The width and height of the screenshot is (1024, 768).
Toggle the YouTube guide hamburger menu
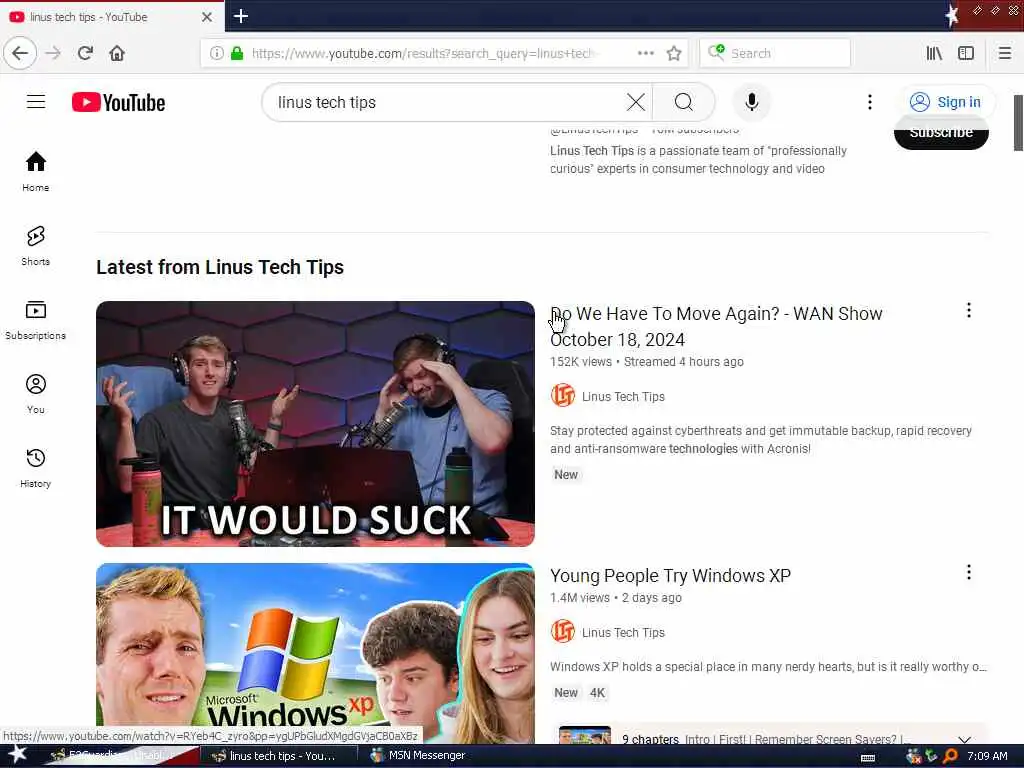point(36,102)
